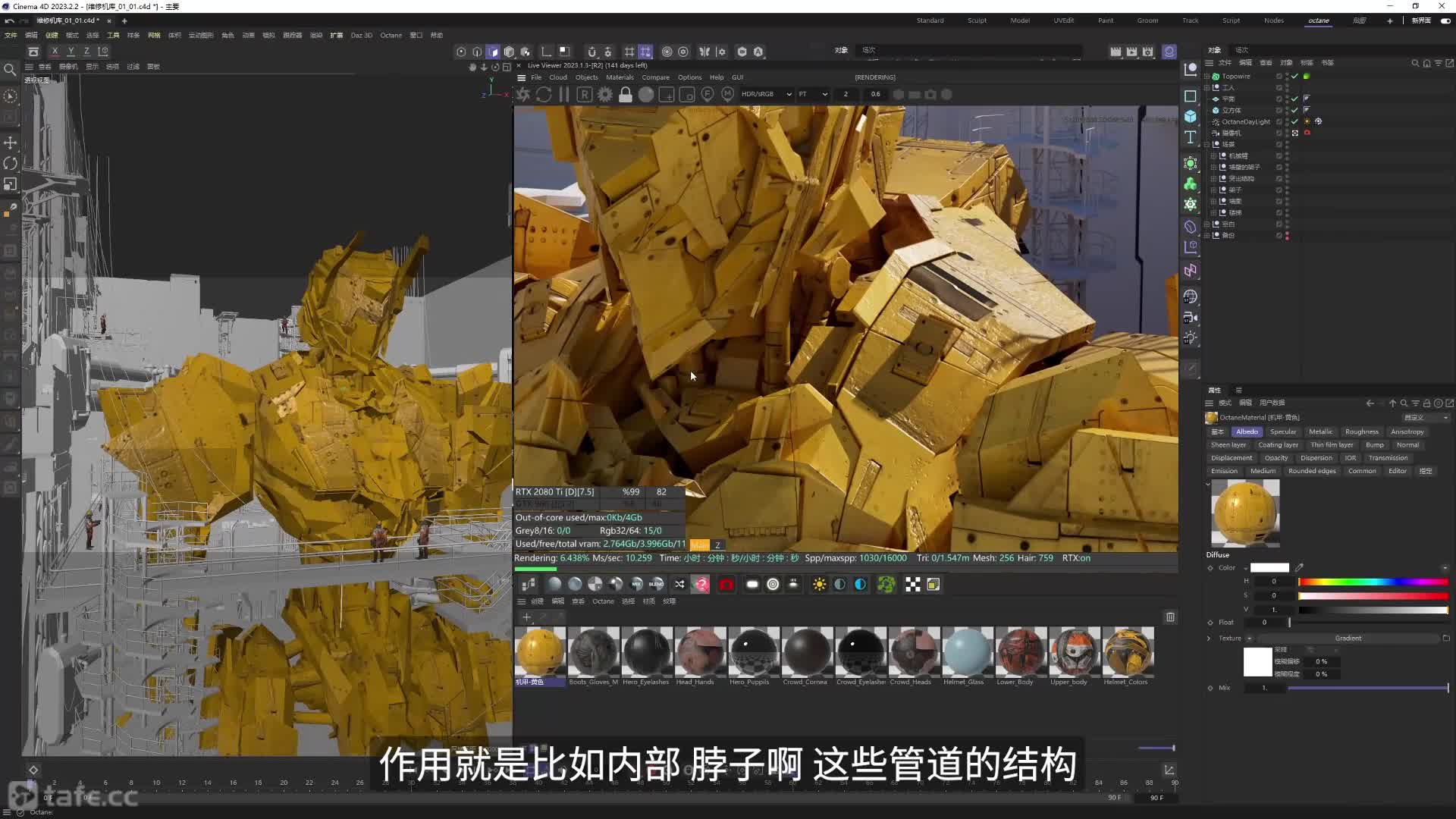Toggle Topowire enable checkmark
The height and width of the screenshot is (819, 1456).
click(x=1295, y=77)
